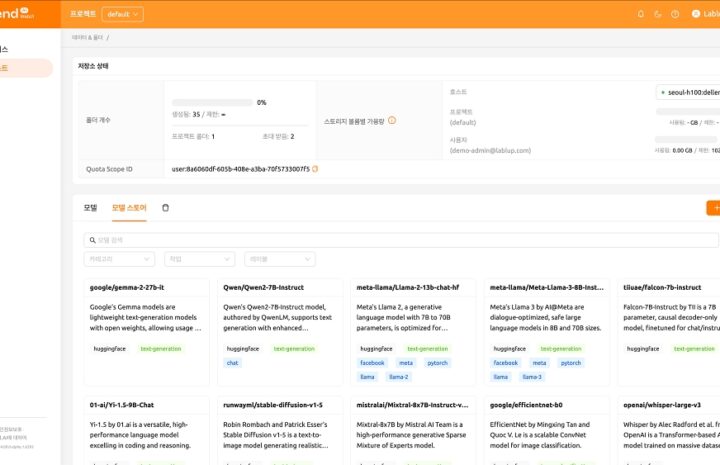The width and height of the screenshot is (720, 465).
Task: Click the 저장소 상태 section heading
Action: (93, 66)
